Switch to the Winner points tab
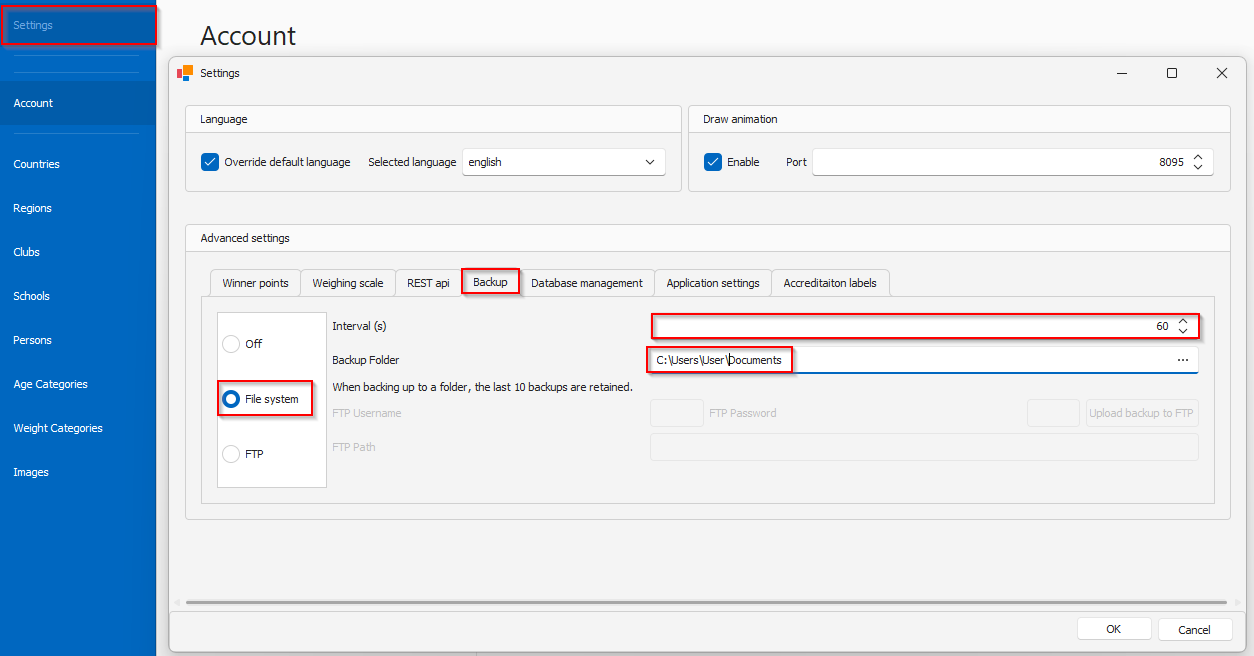 (255, 283)
